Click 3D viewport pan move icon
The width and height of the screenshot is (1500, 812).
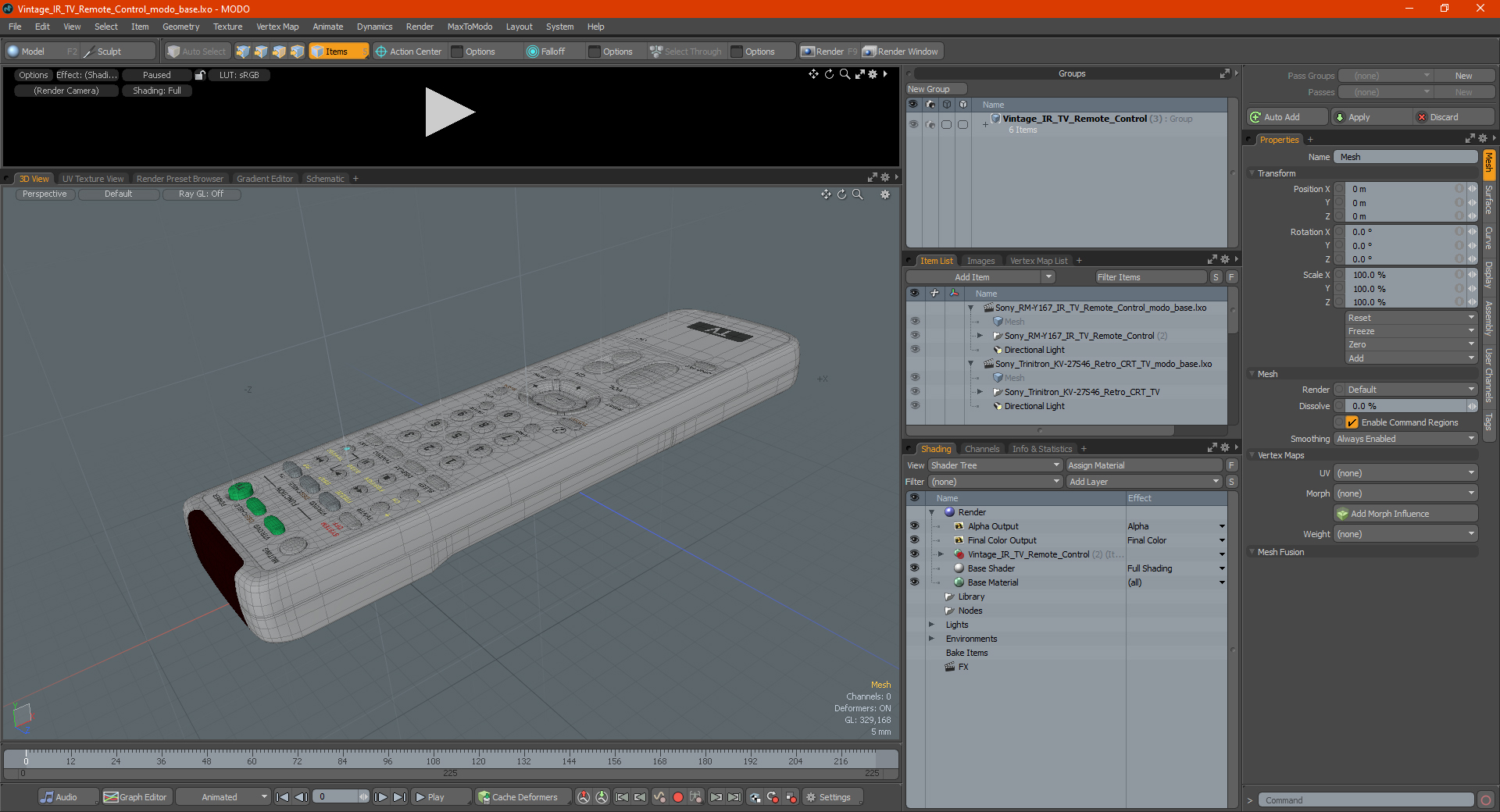tap(826, 194)
